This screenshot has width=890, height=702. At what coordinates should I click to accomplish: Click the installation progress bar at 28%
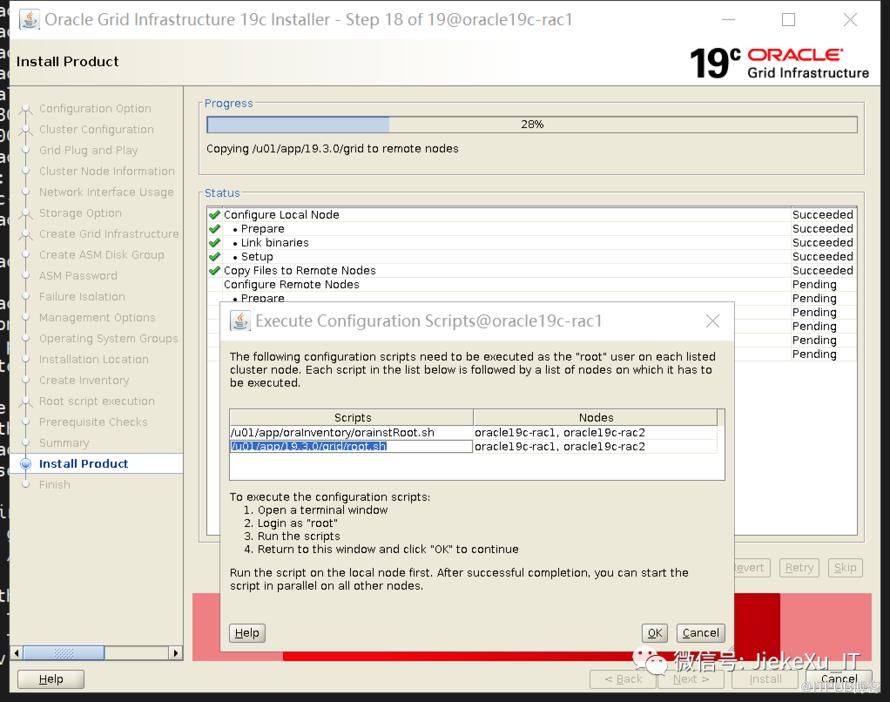(x=531, y=125)
